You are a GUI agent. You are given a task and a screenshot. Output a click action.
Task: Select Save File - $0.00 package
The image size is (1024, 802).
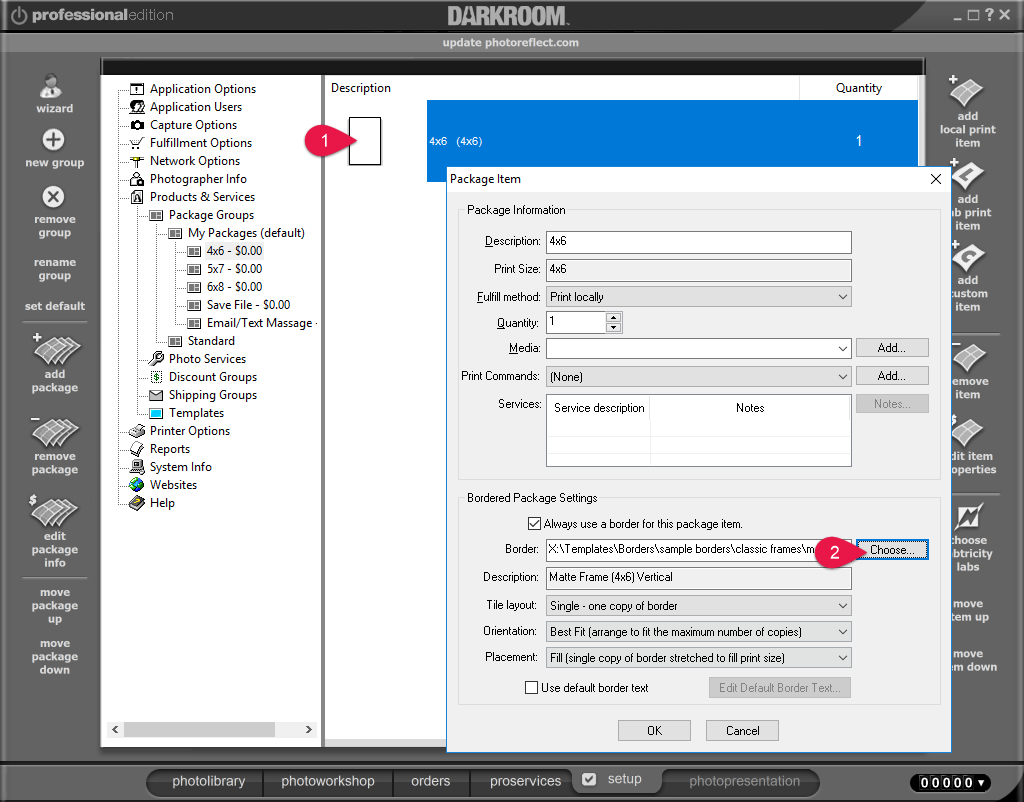pyautogui.click(x=248, y=304)
